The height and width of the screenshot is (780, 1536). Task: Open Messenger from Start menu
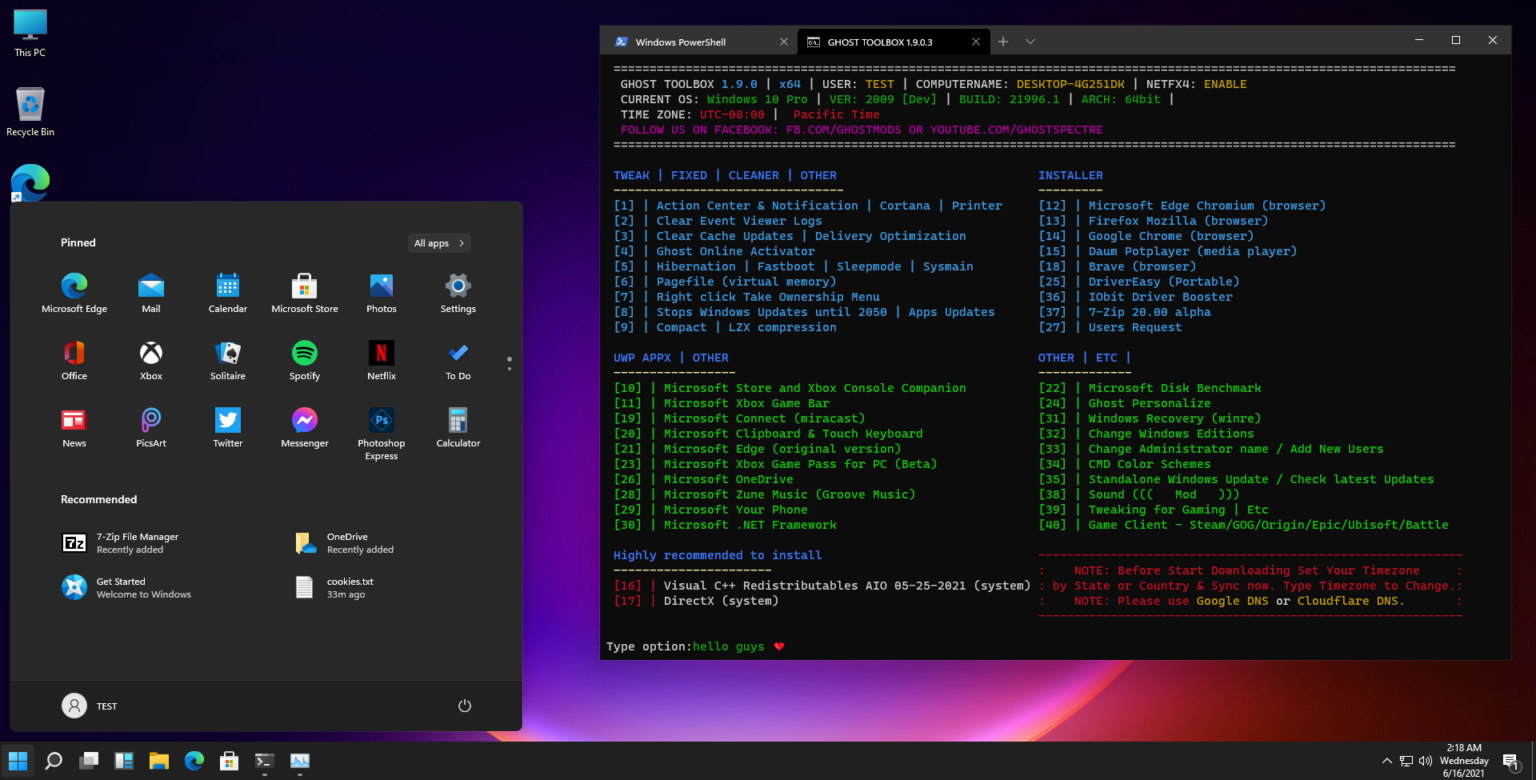pyautogui.click(x=305, y=427)
